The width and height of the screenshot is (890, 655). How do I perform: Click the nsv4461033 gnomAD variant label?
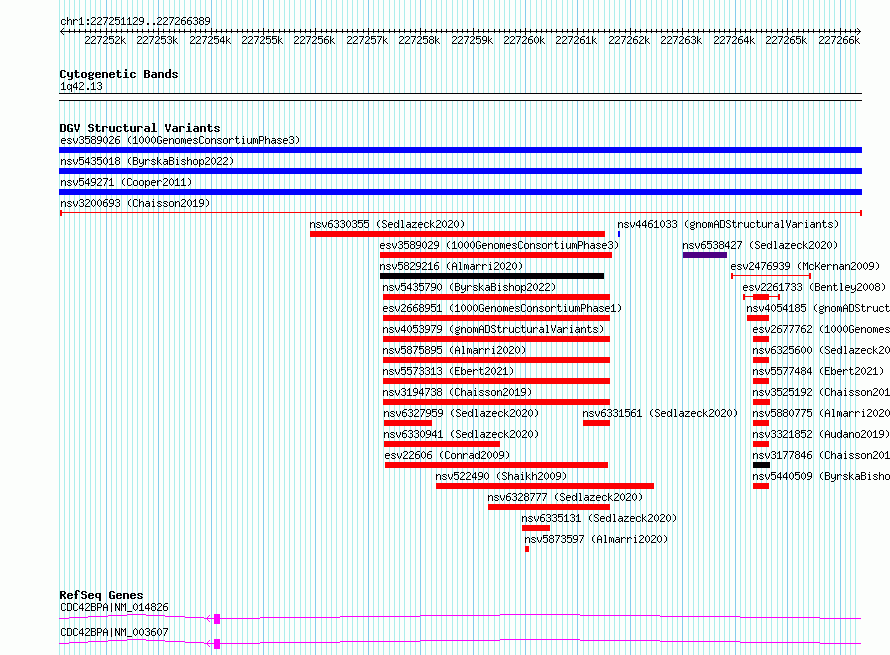[x=728, y=224]
